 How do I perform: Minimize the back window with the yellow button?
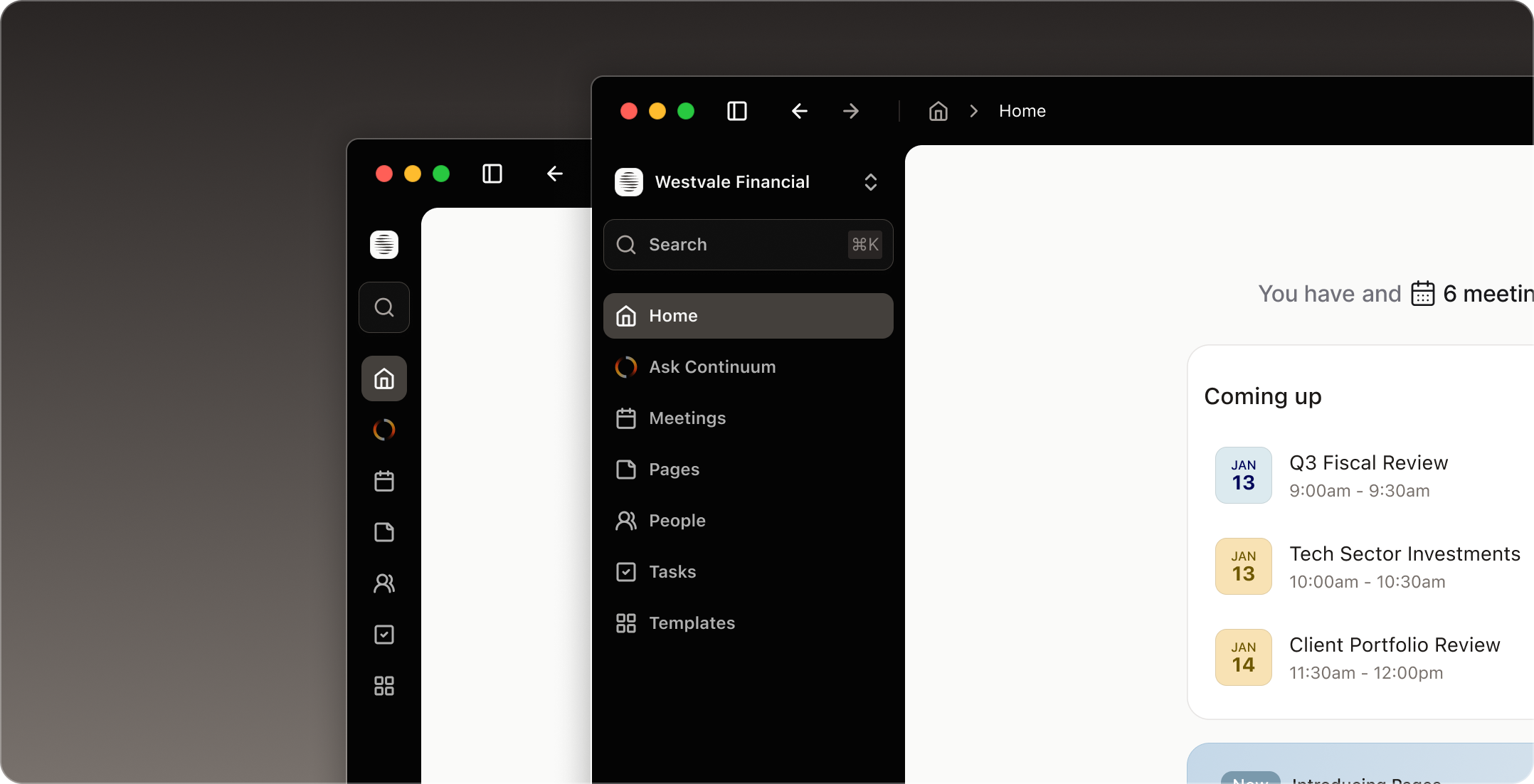413,174
